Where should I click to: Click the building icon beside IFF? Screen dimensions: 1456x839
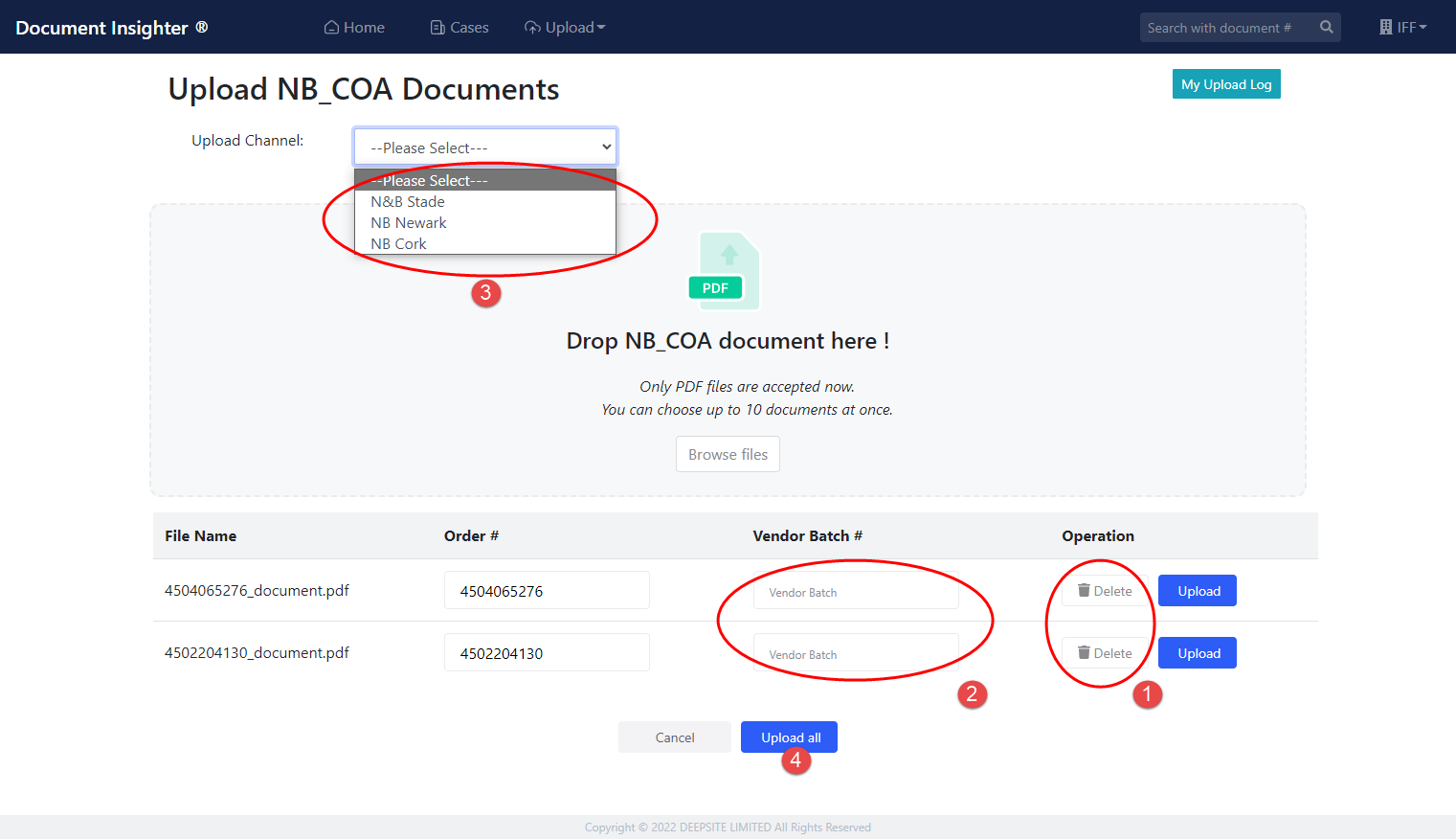[x=1385, y=27]
